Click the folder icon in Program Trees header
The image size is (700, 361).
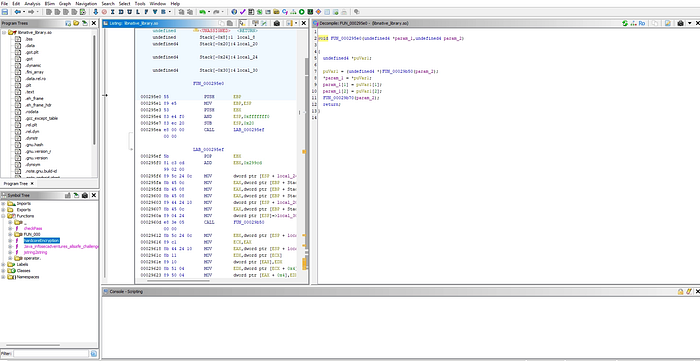[76, 23]
